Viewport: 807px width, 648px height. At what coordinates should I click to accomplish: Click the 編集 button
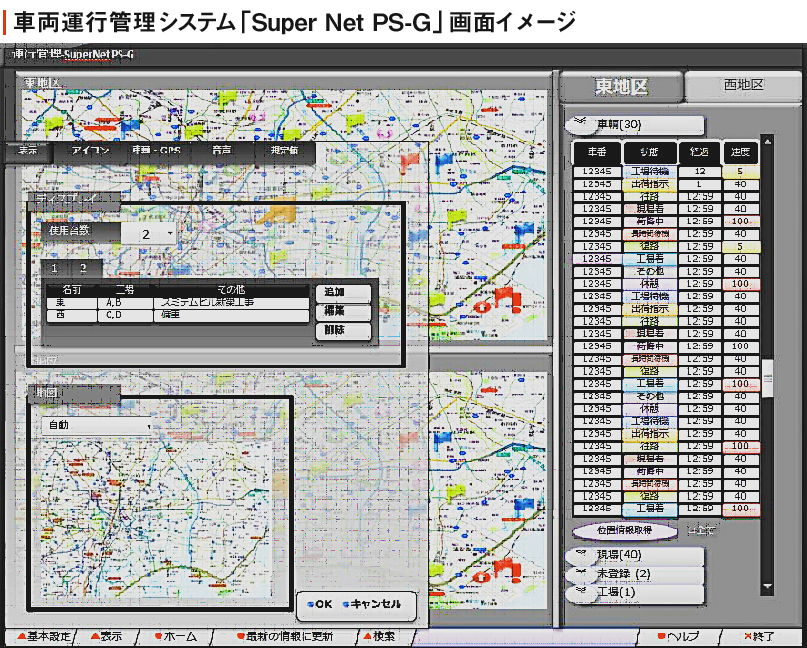pos(343,311)
